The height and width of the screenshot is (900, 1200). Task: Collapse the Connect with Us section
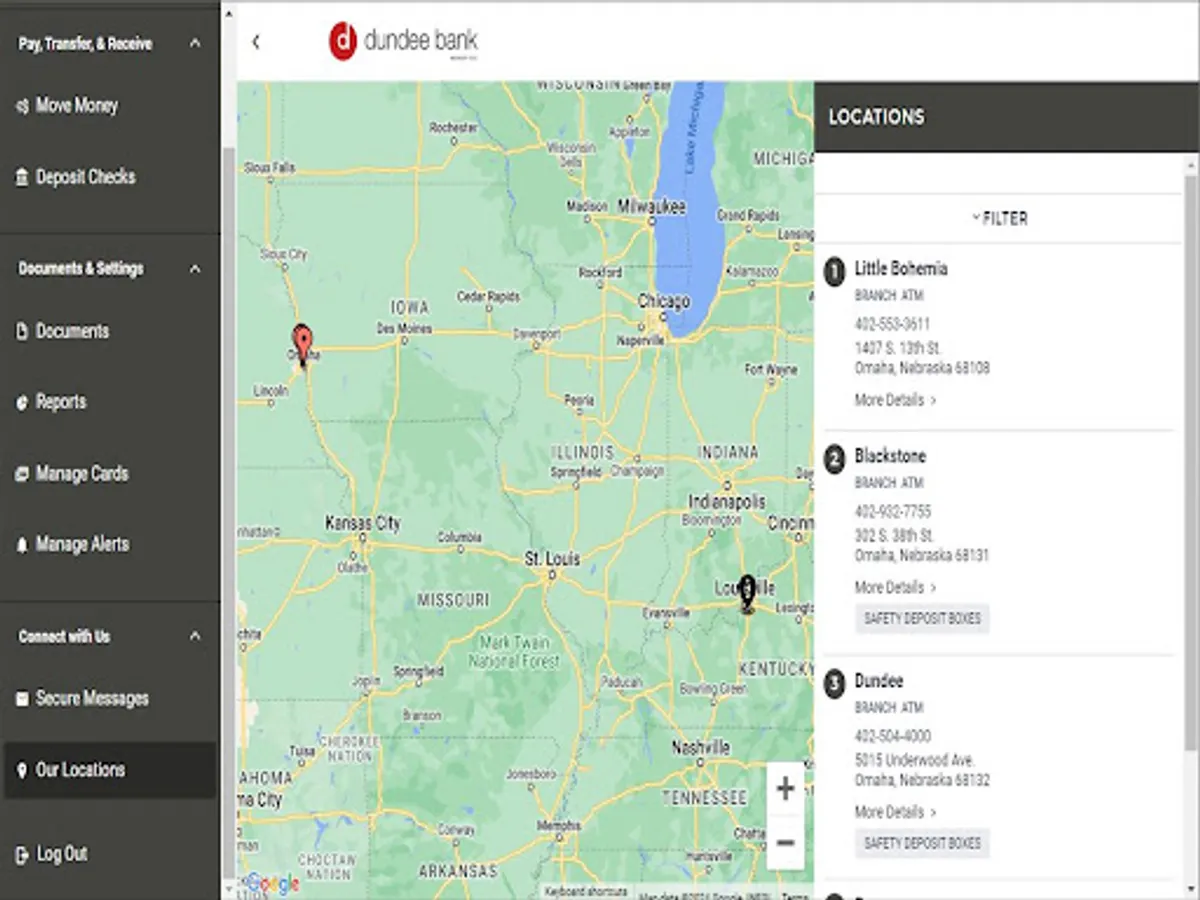196,635
